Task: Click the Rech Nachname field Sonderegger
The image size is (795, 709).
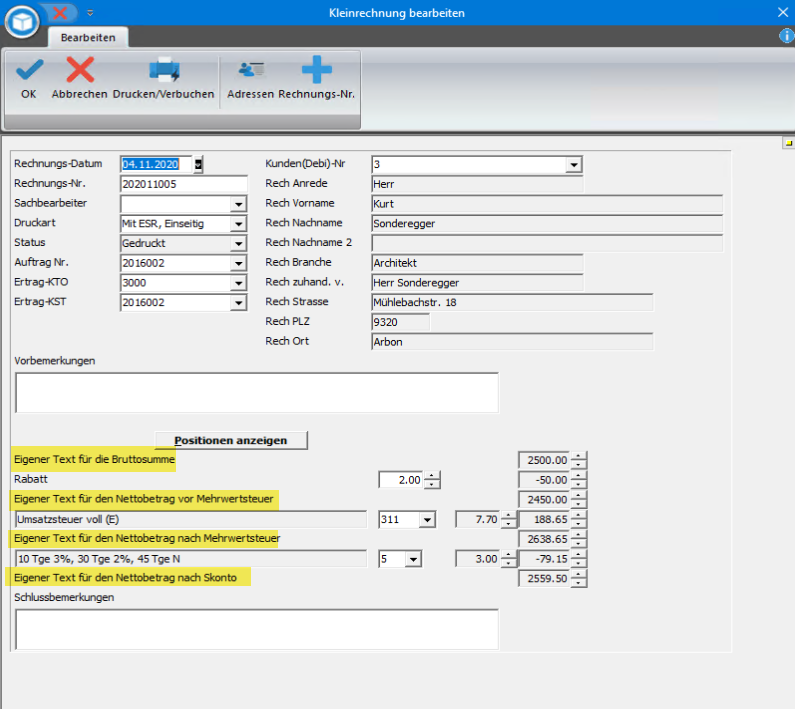Action: tap(547, 224)
